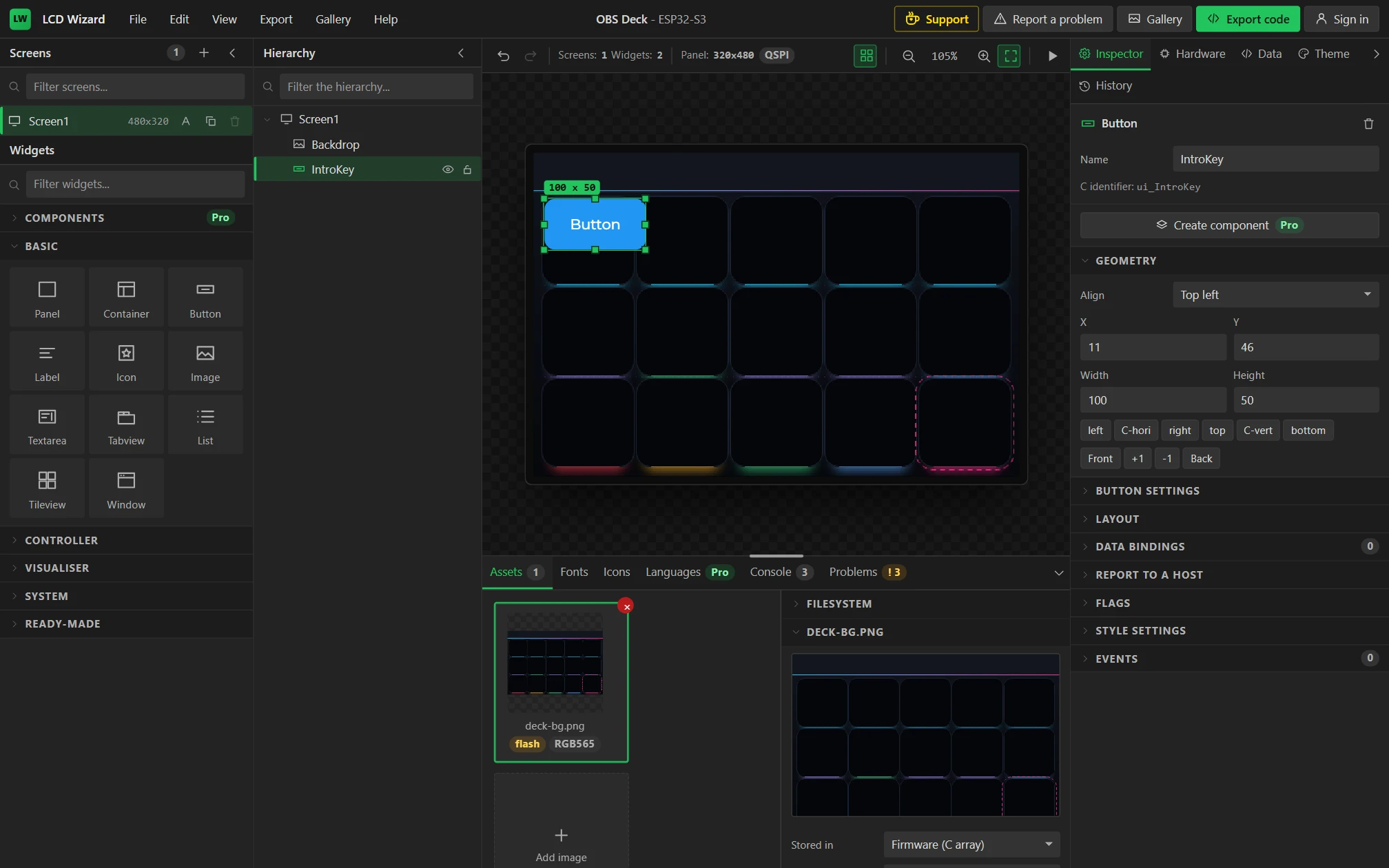Undo the last action in toolbar
Viewport: 1389px width, 868px height.
[504, 56]
